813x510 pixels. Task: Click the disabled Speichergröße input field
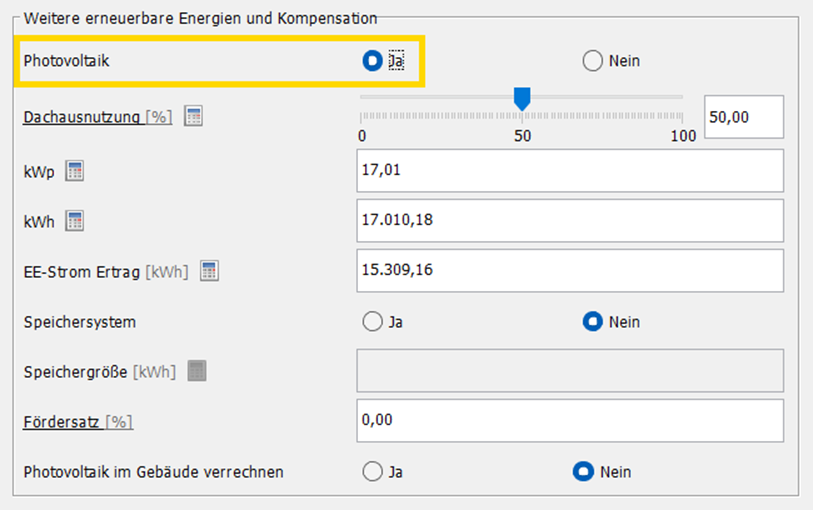570,371
